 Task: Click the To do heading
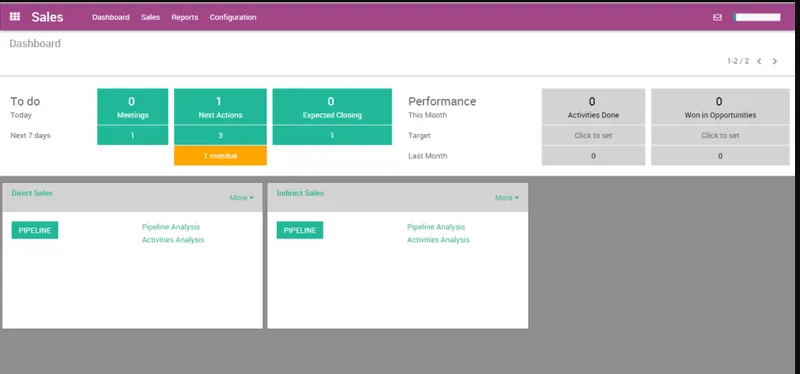[26, 101]
